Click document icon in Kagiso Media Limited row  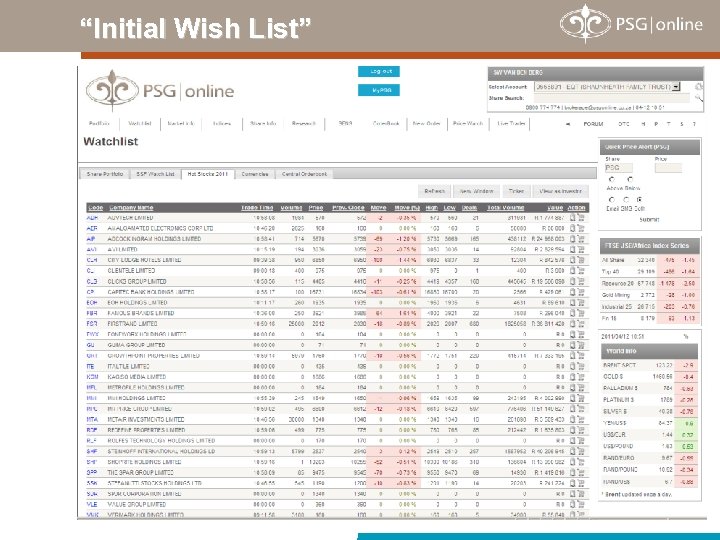(x=573, y=377)
